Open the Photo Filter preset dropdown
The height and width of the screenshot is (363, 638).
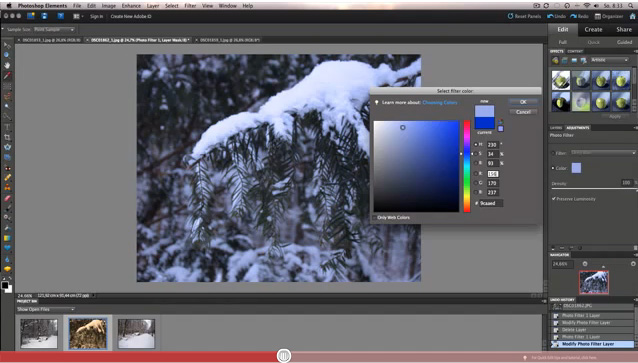(603, 153)
